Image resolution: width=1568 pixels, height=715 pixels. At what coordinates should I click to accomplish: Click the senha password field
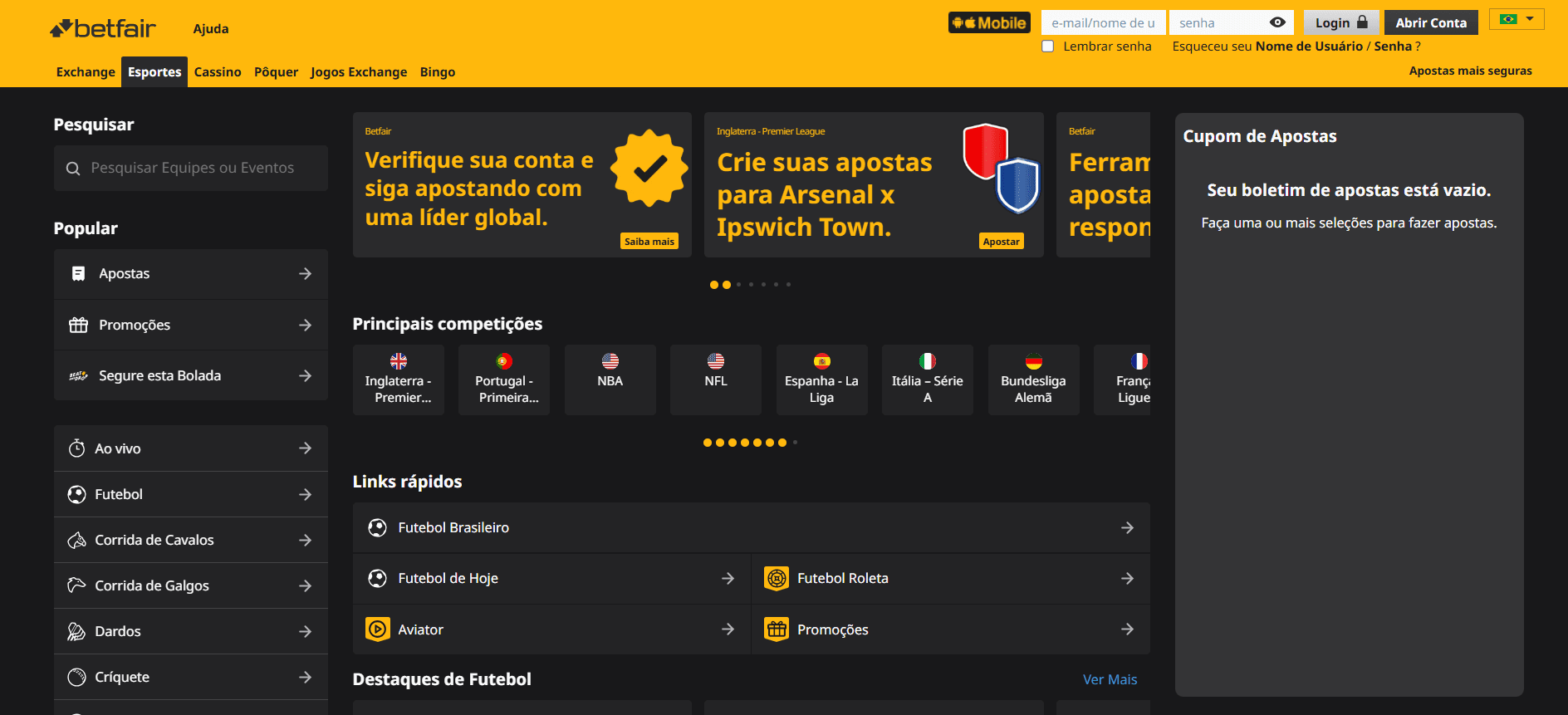(x=1232, y=22)
